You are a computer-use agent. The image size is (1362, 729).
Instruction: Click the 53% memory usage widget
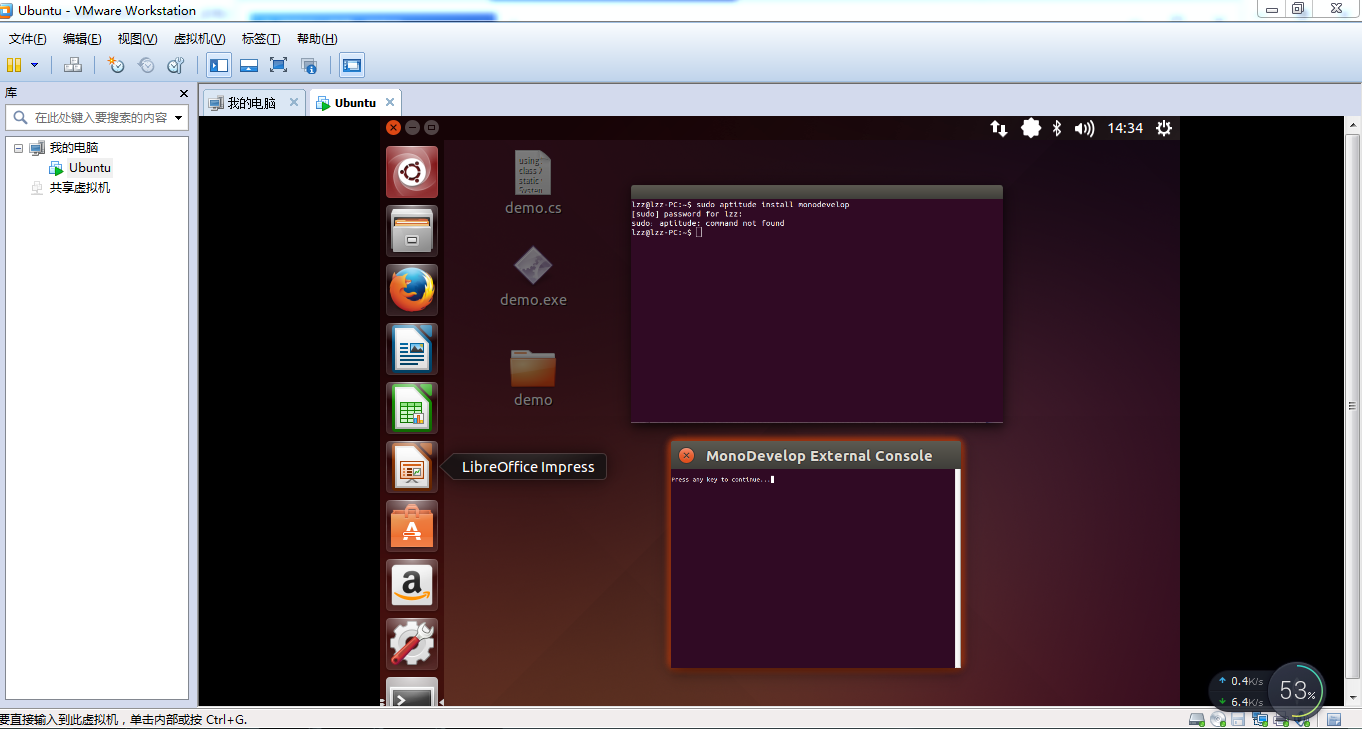1297,690
